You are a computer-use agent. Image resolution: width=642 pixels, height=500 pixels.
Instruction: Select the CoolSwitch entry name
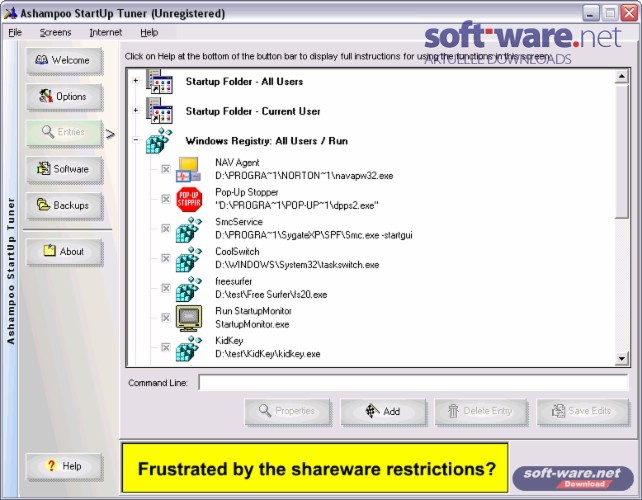point(237,251)
